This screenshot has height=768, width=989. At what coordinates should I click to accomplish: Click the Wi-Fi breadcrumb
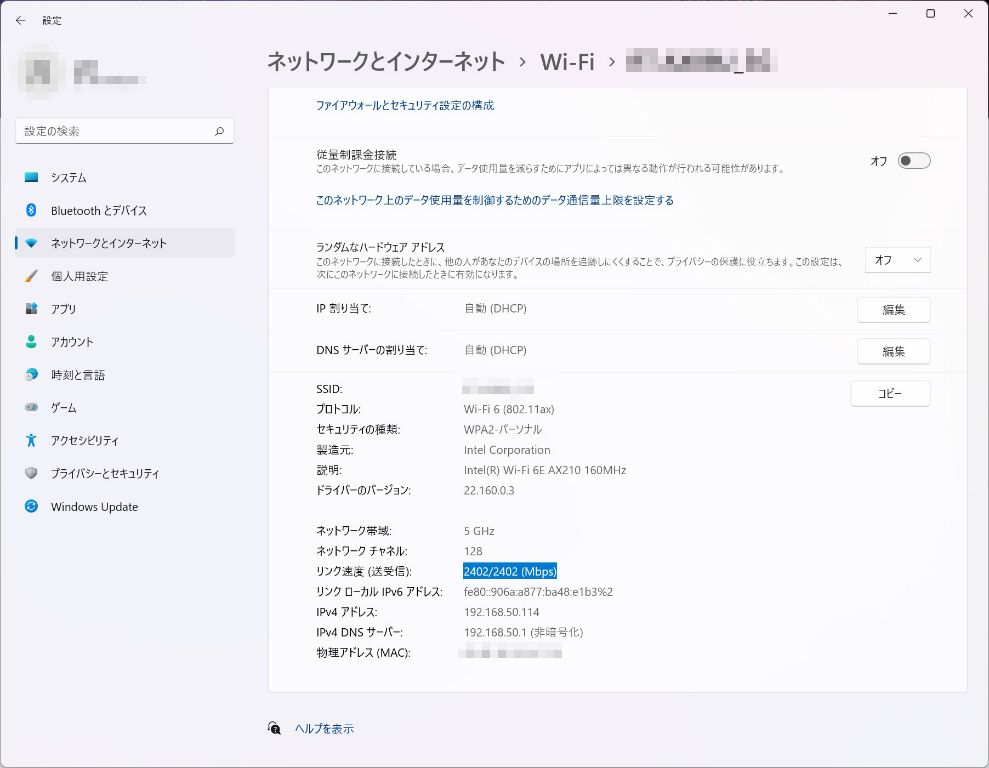(x=567, y=61)
